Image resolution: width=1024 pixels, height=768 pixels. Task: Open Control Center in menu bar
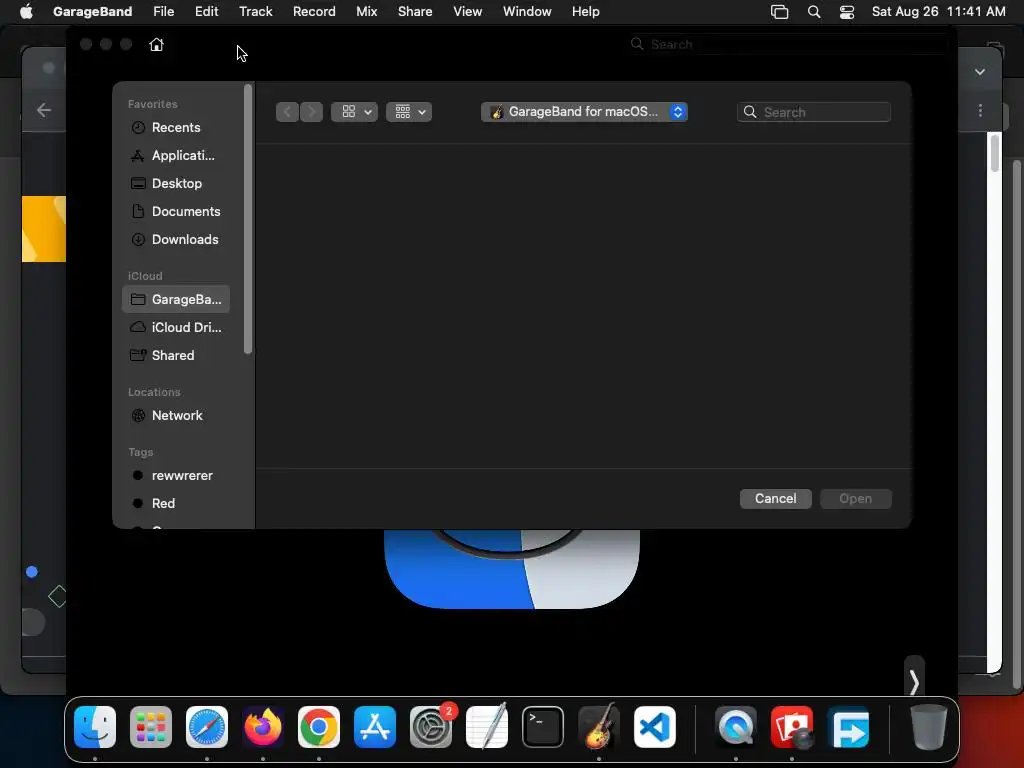(x=846, y=12)
